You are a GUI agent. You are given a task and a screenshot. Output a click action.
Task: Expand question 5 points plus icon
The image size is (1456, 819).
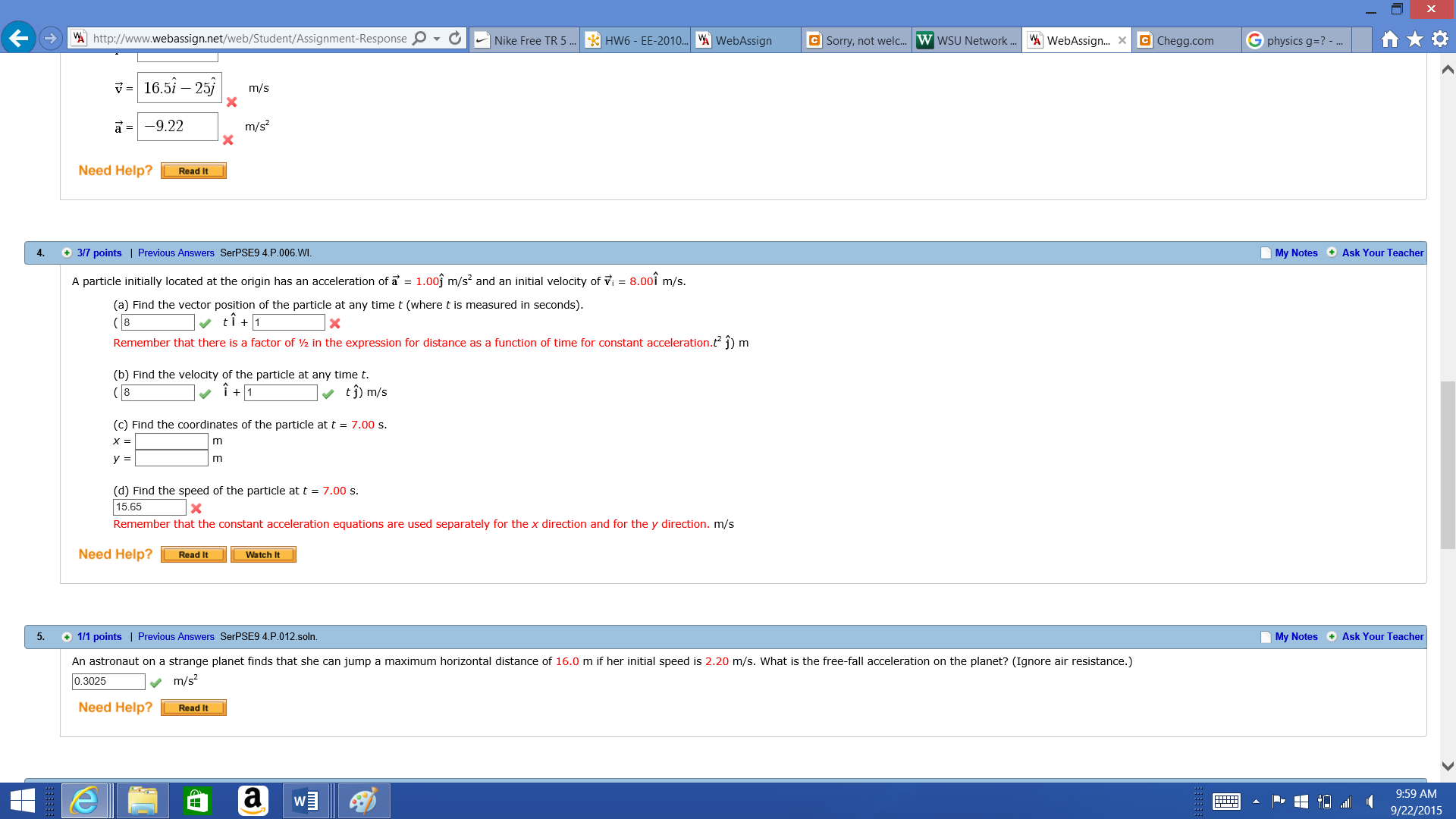[x=67, y=637]
